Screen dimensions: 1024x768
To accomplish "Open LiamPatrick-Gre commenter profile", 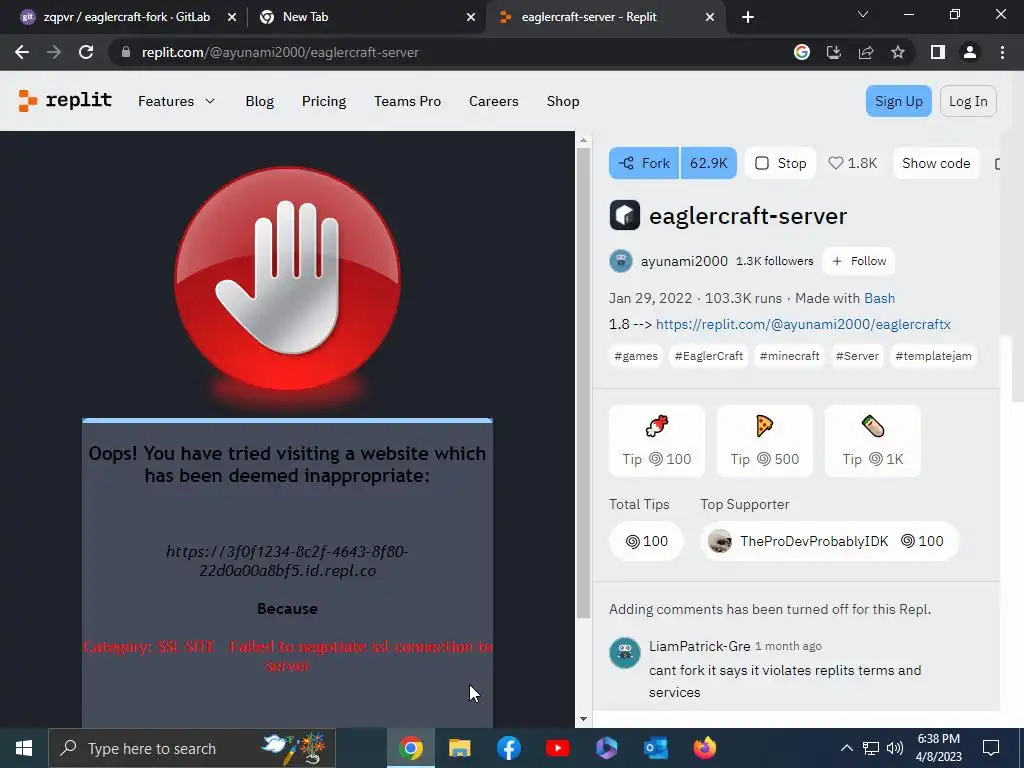I will (x=699, y=646).
